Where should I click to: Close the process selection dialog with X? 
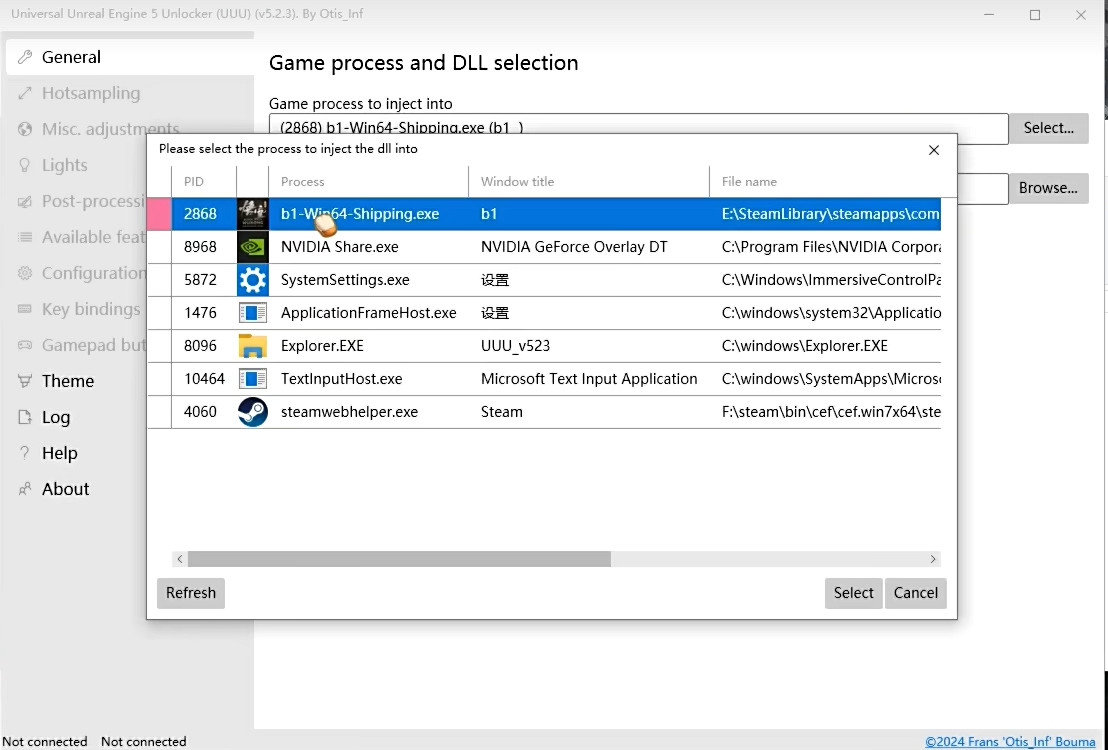934,150
